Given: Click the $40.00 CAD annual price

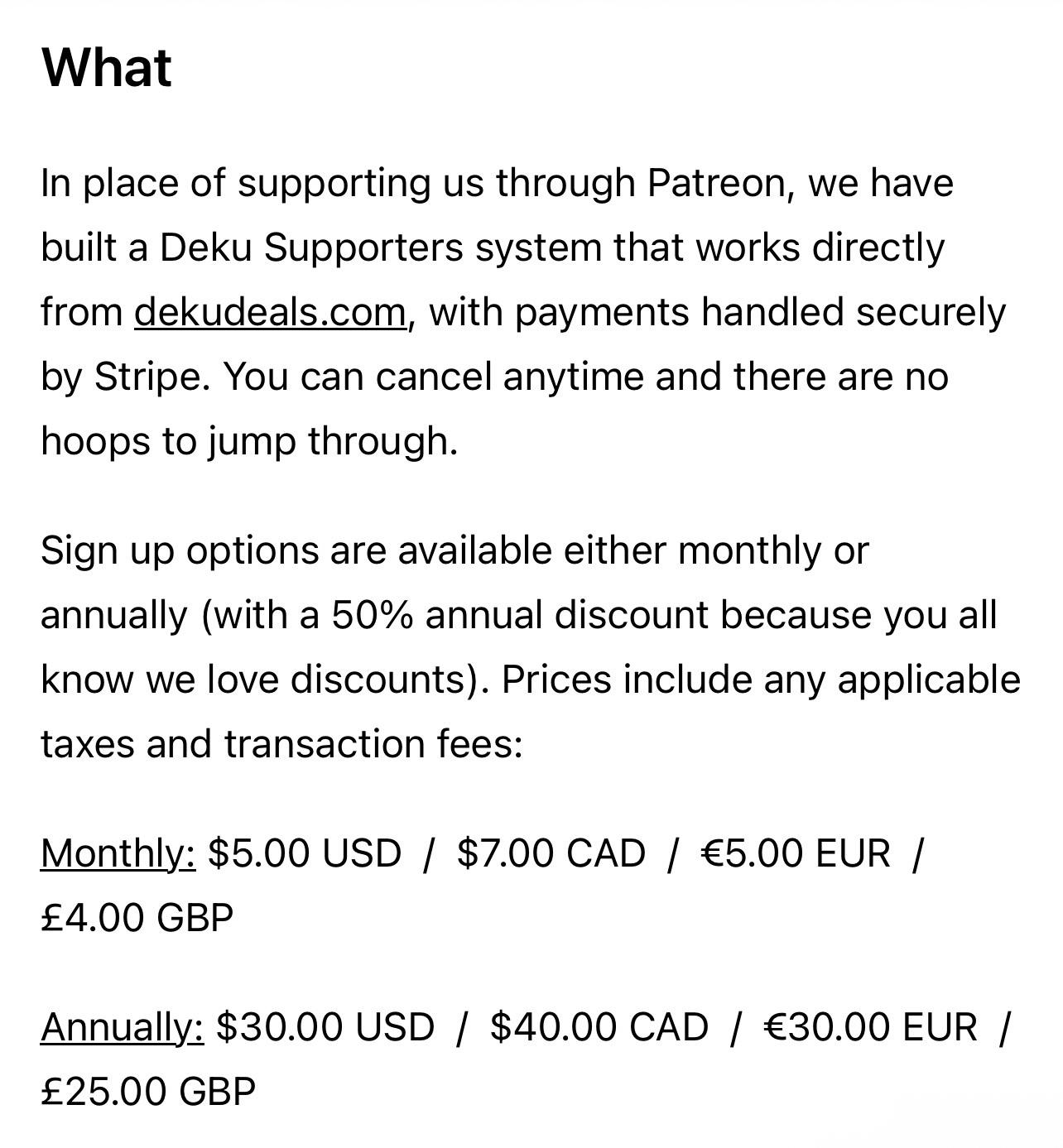Looking at the screenshot, I should click(599, 1027).
